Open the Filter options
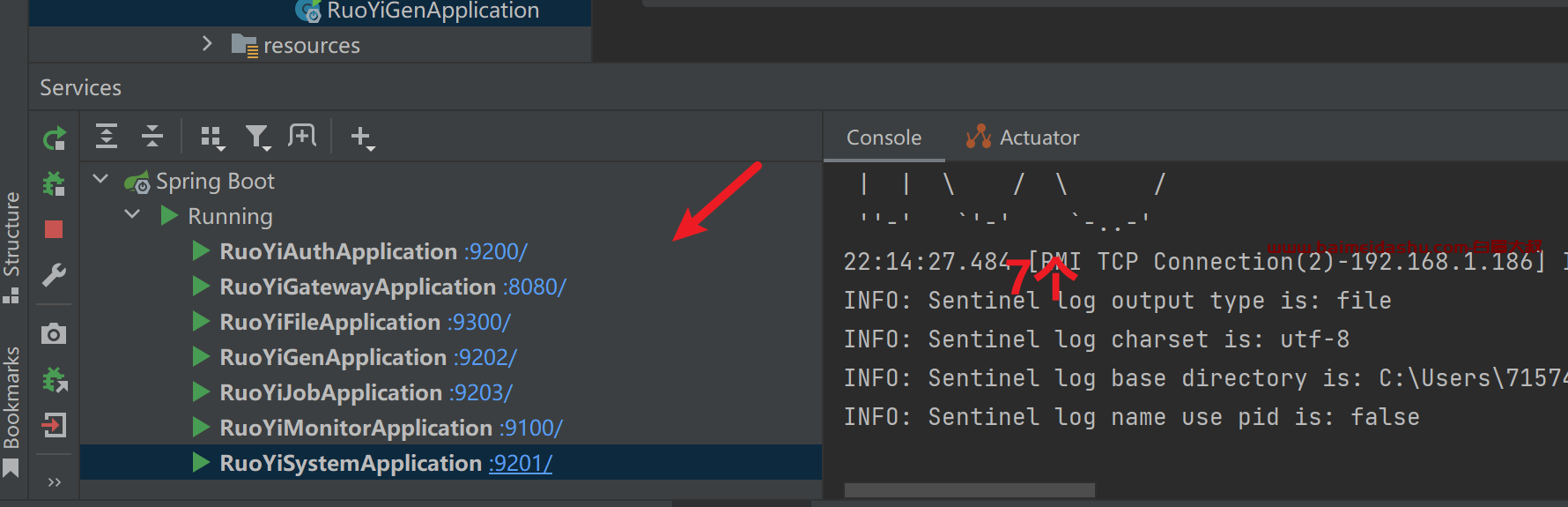This screenshot has height=507, width=1568. pos(258,138)
